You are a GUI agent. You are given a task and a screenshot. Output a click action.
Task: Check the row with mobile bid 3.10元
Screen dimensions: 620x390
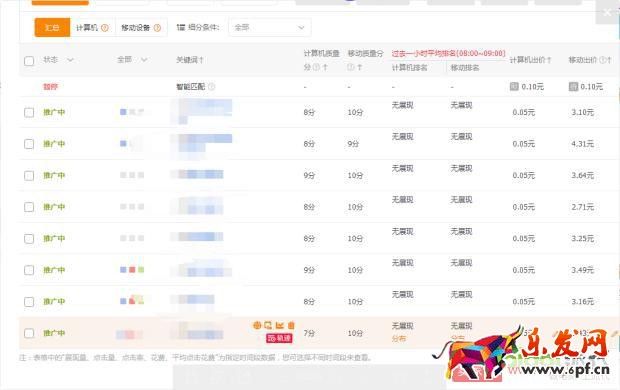(x=29, y=112)
